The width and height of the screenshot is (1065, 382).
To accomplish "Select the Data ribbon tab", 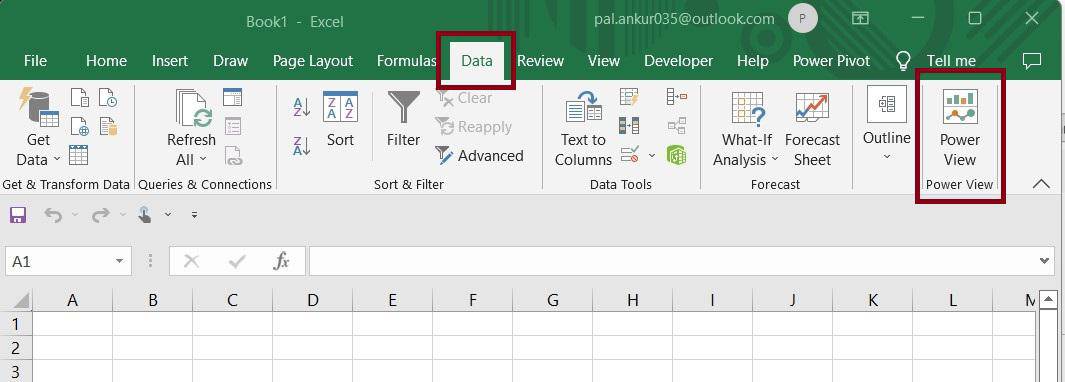I will pyautogui.click(x=476, y=60).
